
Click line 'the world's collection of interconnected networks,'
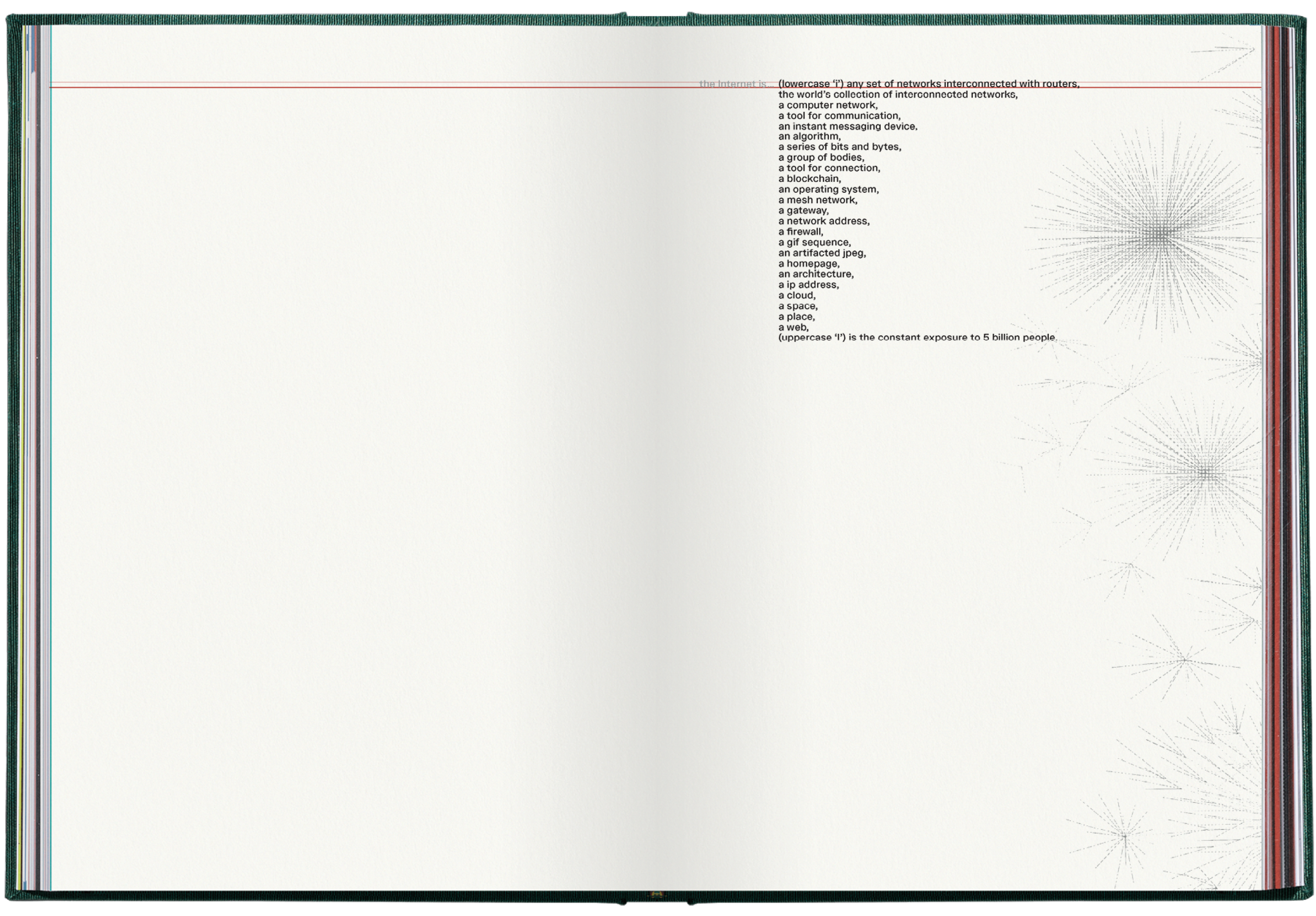click(898, 94)
